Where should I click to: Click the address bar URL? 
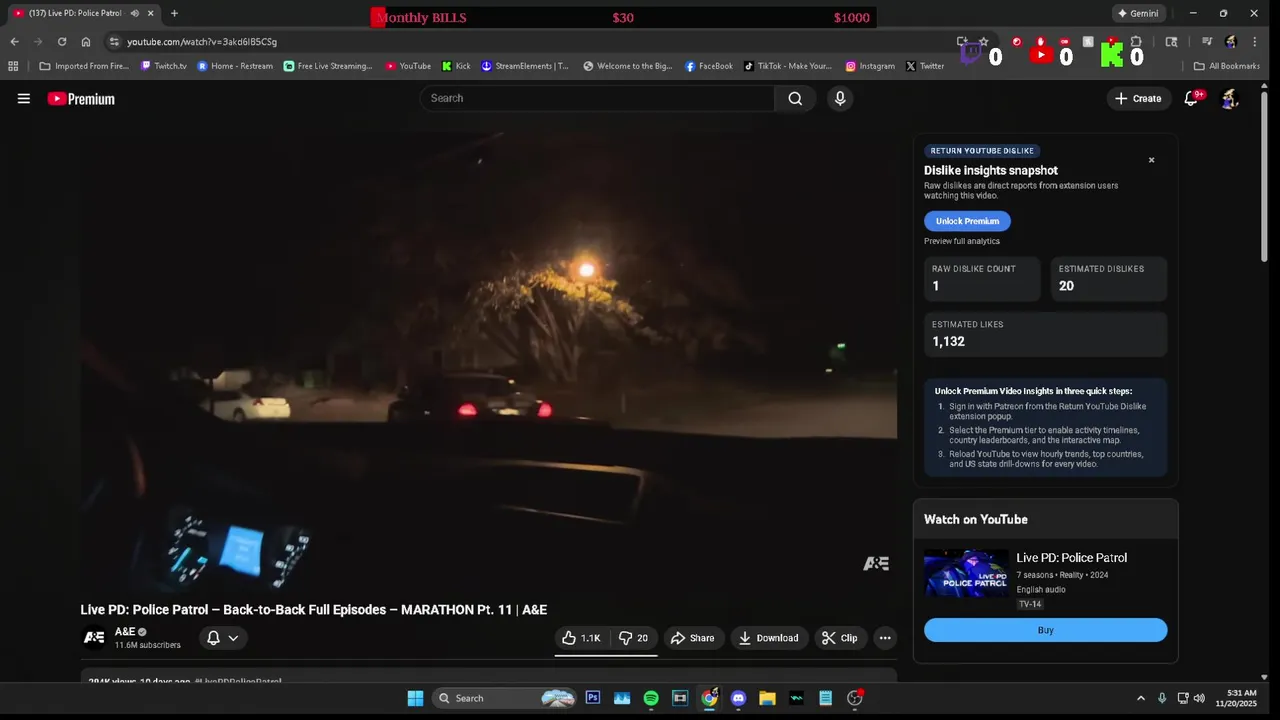202,42
